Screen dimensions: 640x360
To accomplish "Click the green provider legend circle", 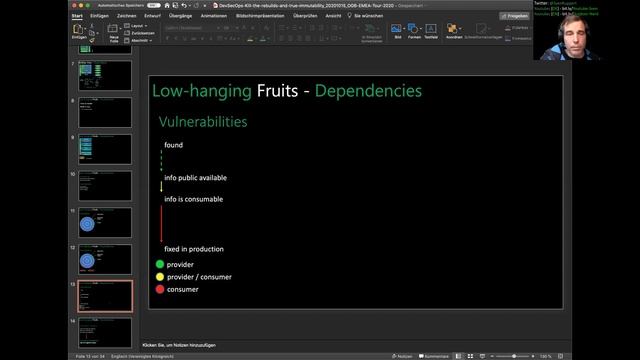I will point(160,264).
